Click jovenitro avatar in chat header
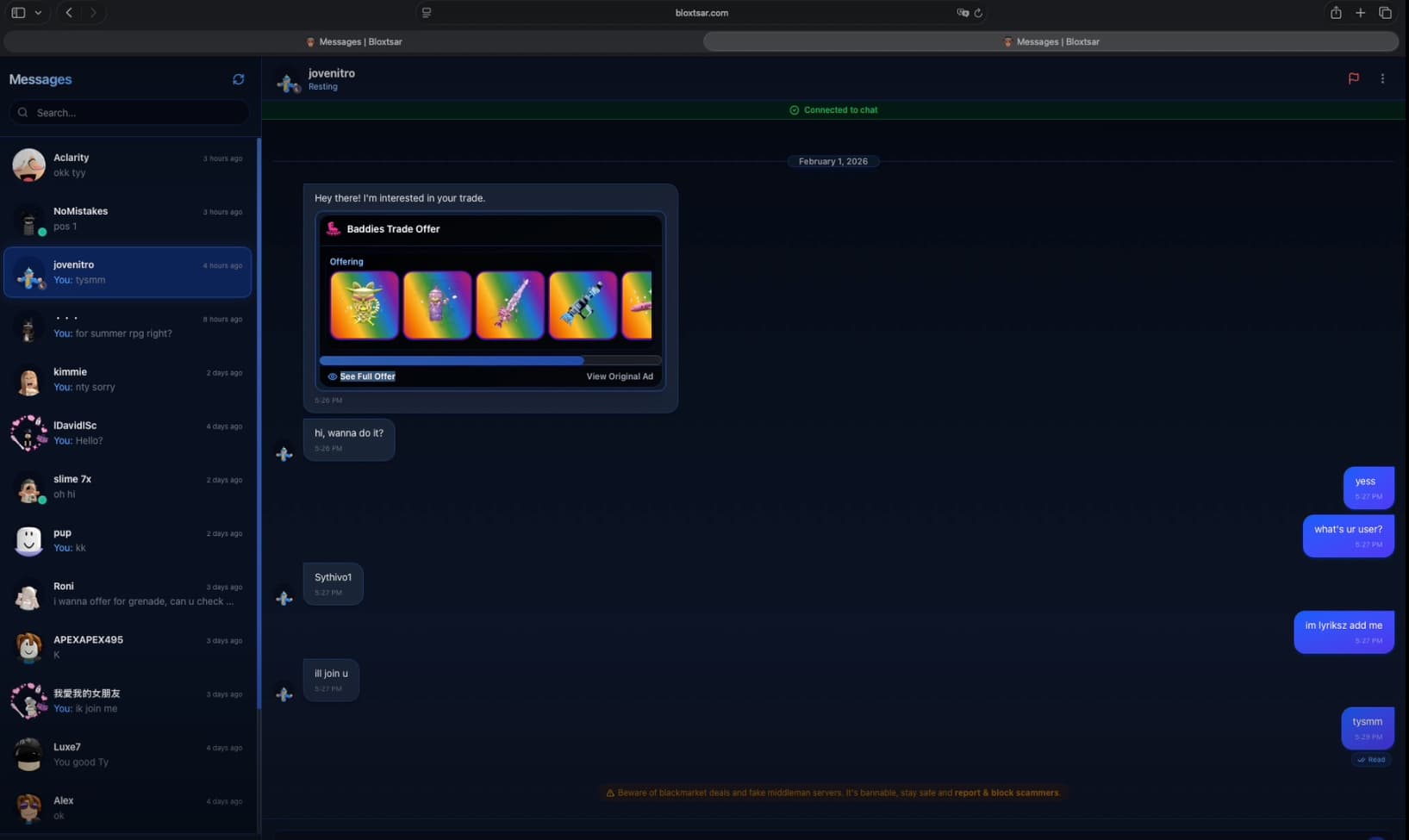 click(x=288, y=81)
